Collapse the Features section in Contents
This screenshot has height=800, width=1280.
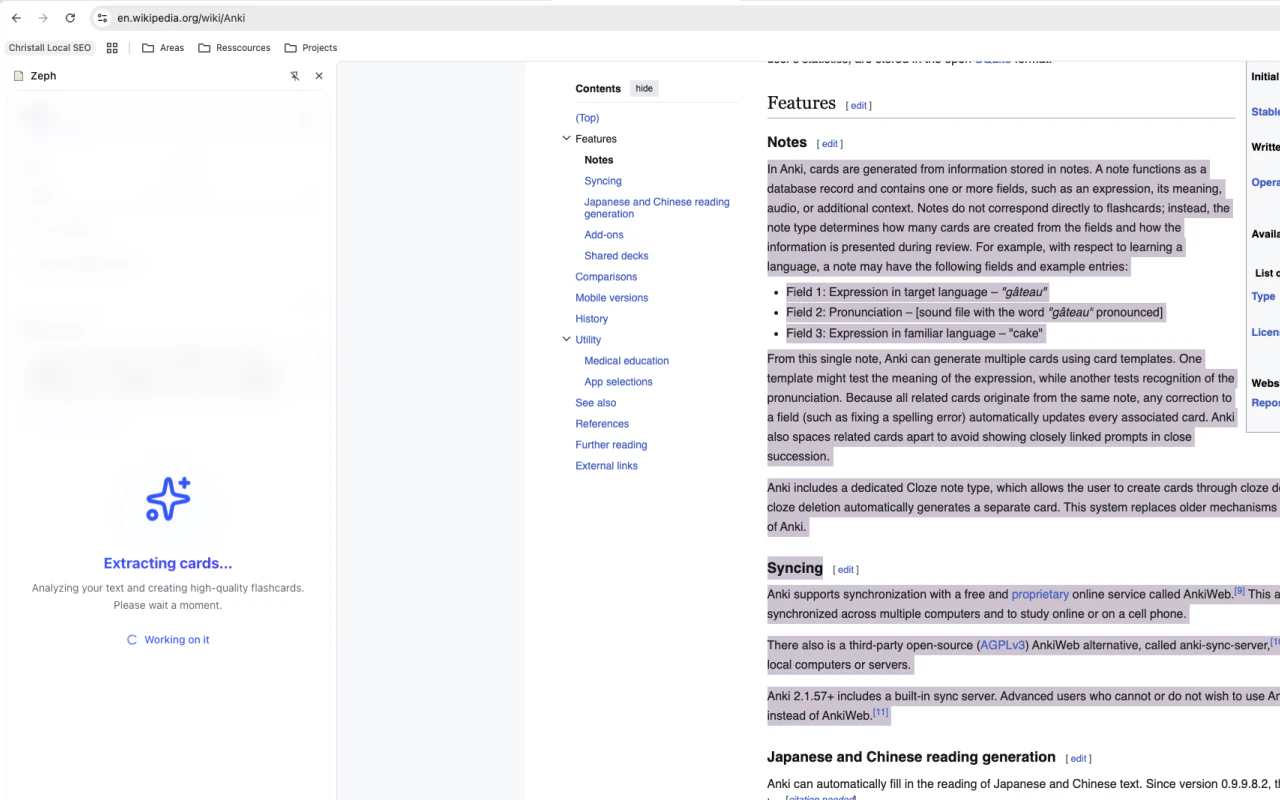coord(566,139)
